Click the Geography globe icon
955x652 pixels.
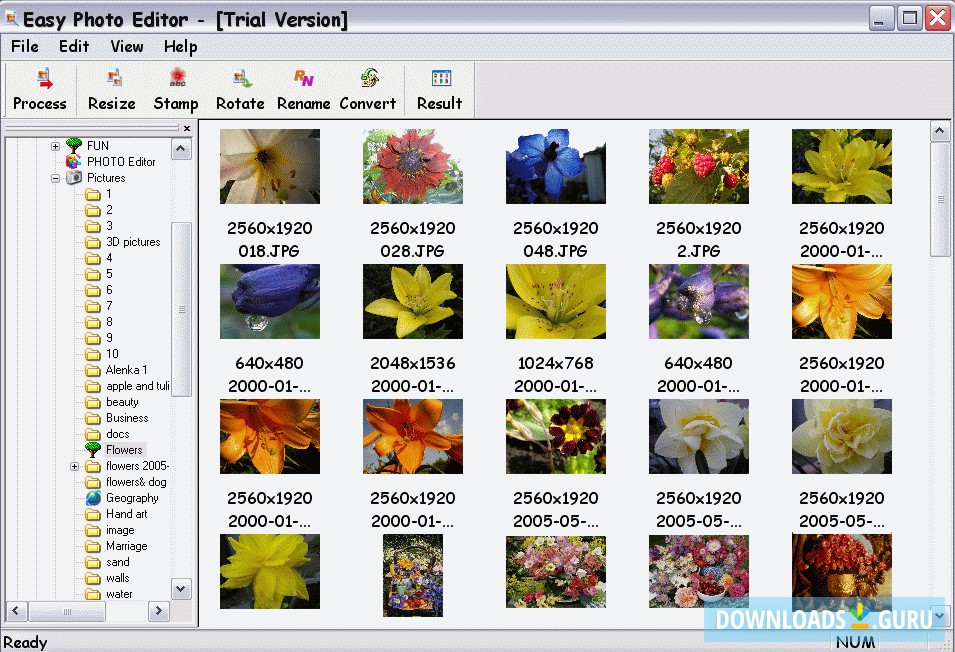[93, 497]
